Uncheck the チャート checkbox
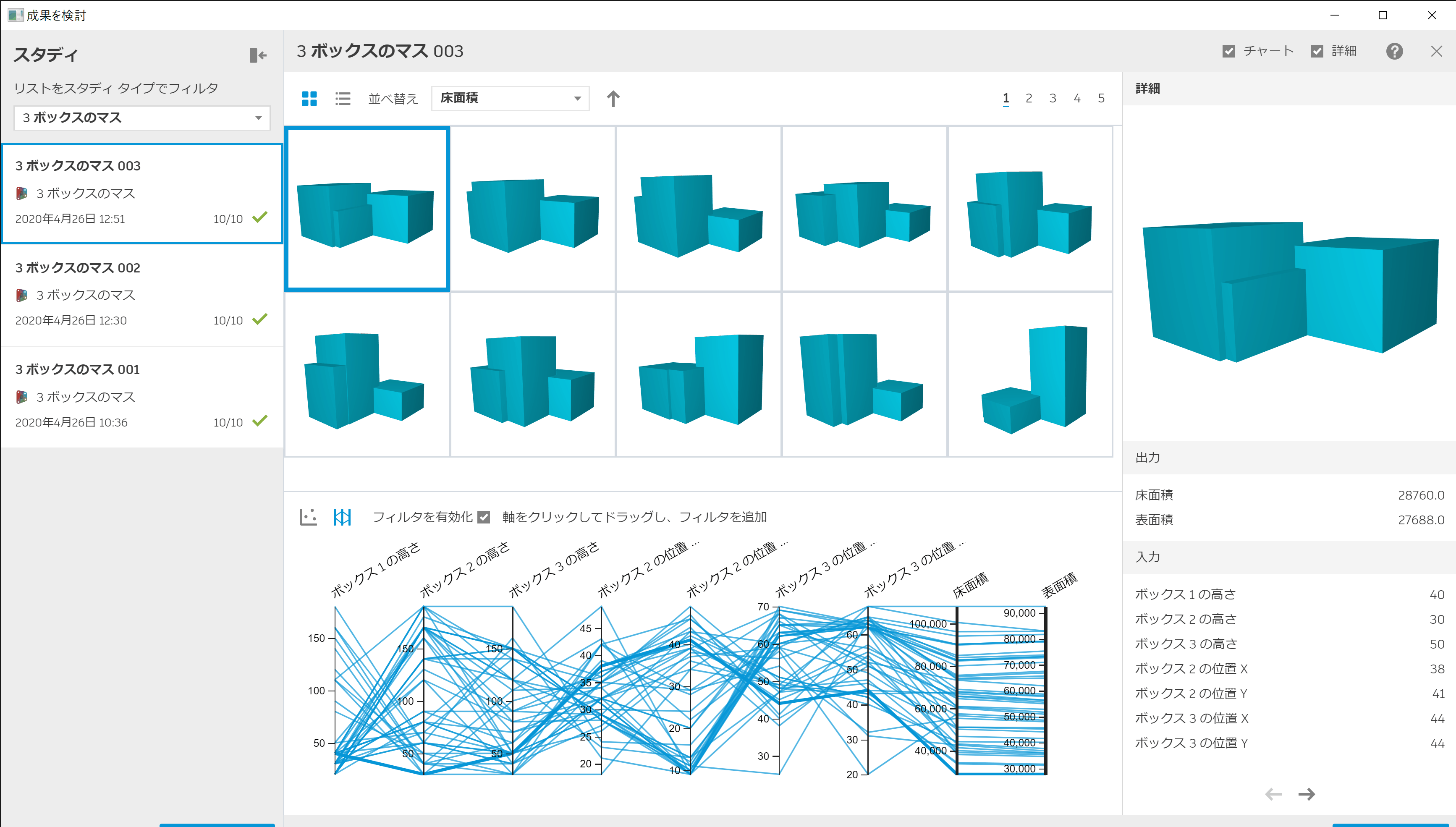1456x827 pixels. click(1228, 50)
